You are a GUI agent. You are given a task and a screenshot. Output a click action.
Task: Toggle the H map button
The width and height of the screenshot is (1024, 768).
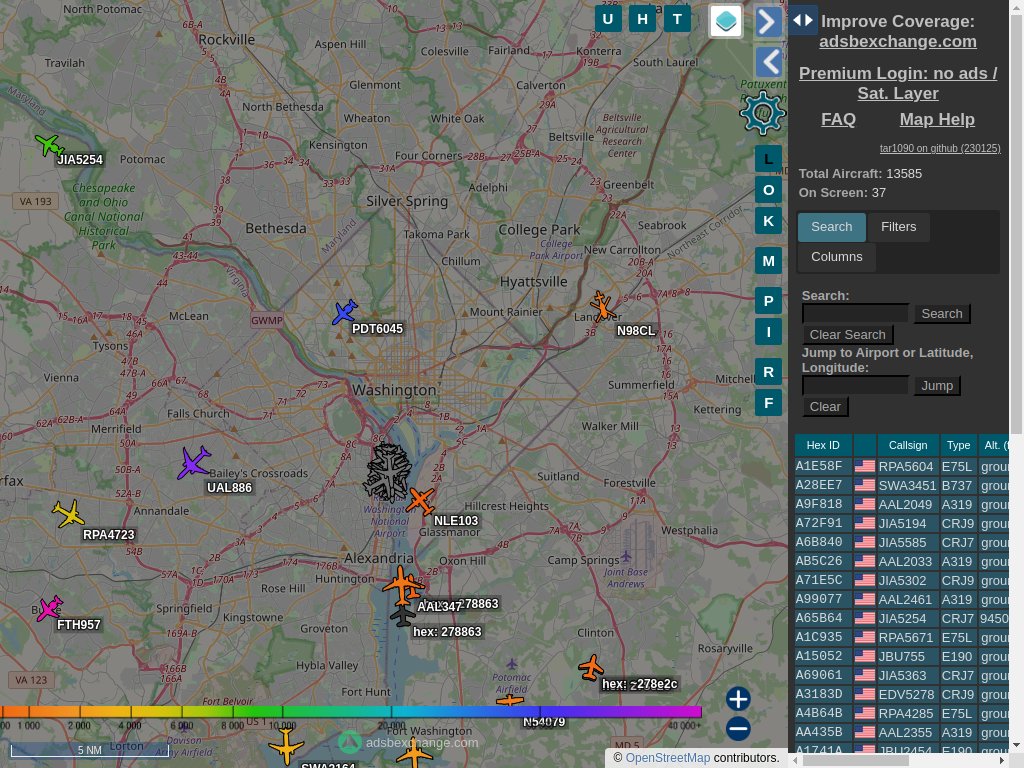[x=643, y=19]
